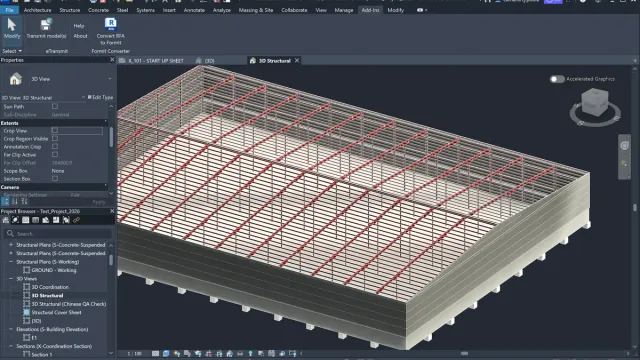Click the second icon in the Project Browser toolbar
Screen dimensions: 640x360
click(x=16, y=220)
